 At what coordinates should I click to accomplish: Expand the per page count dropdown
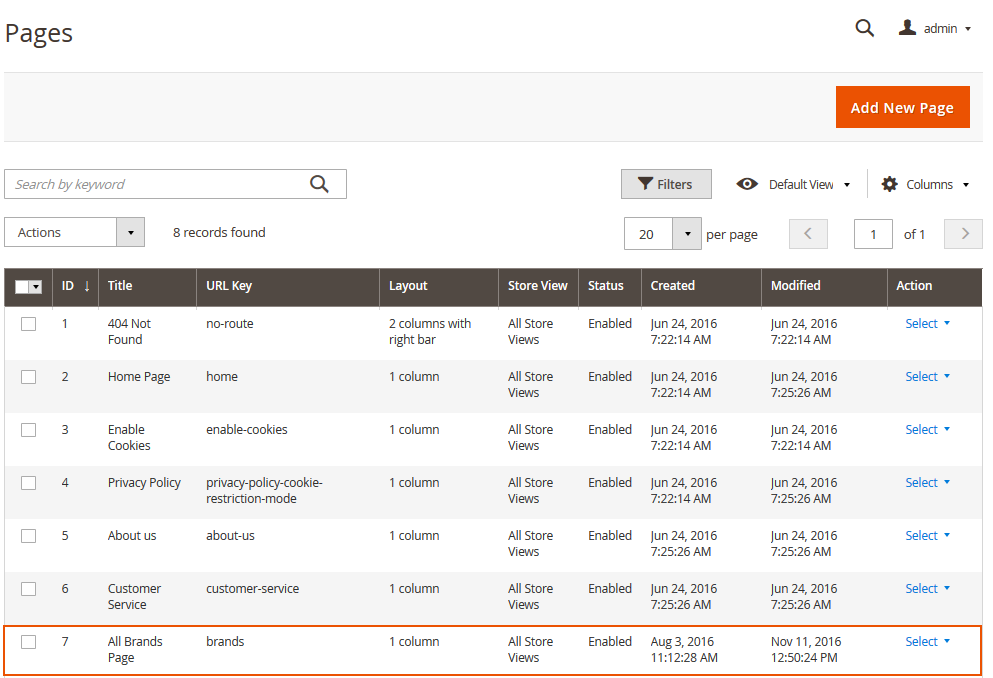(x=686, y=234)
